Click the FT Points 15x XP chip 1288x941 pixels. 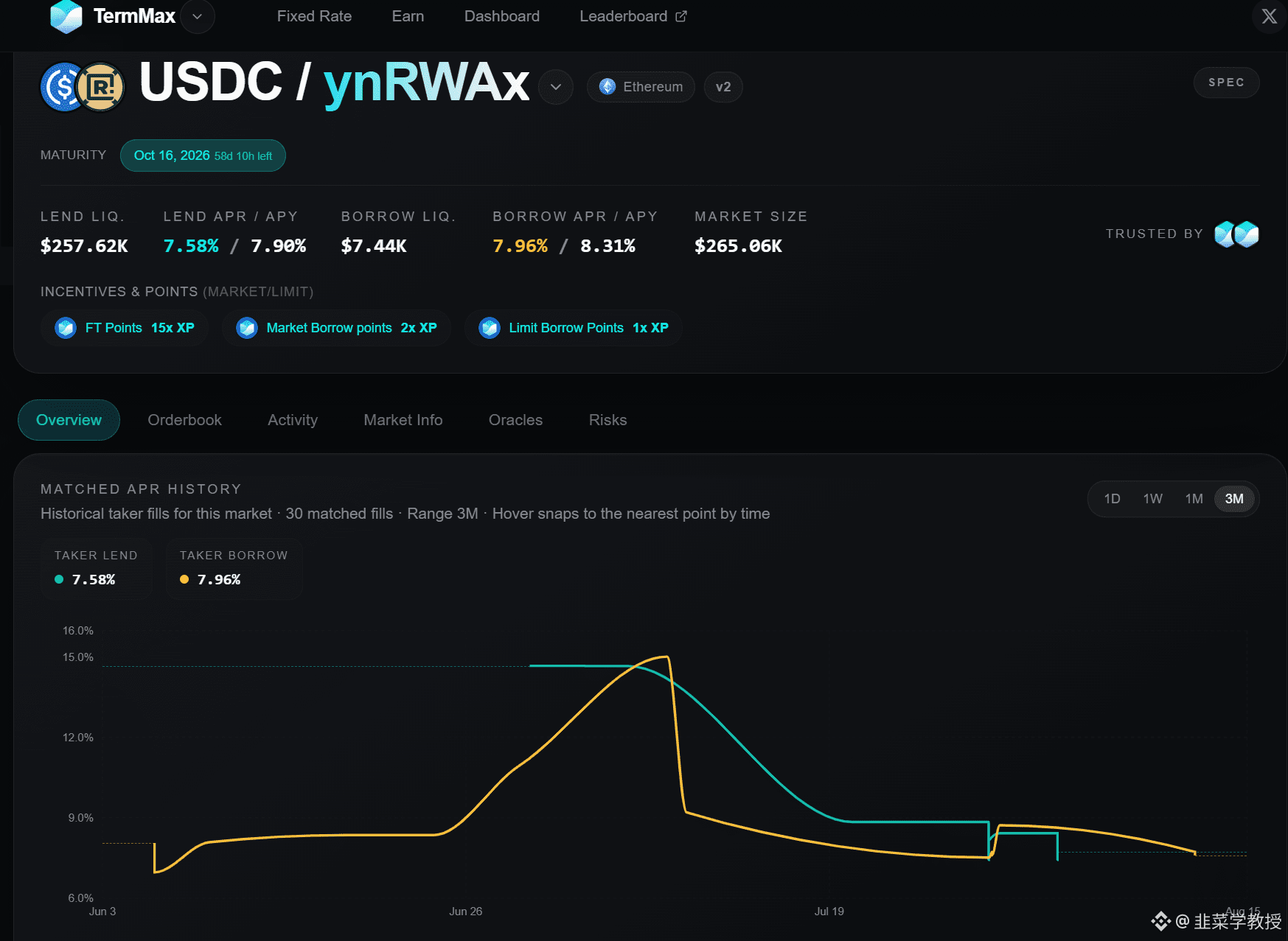[x=125, y=328]
